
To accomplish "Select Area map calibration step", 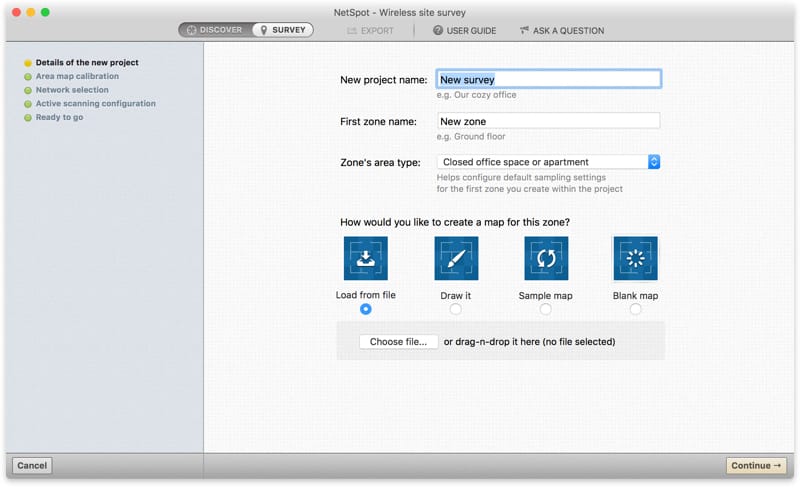I will point(77,76).
